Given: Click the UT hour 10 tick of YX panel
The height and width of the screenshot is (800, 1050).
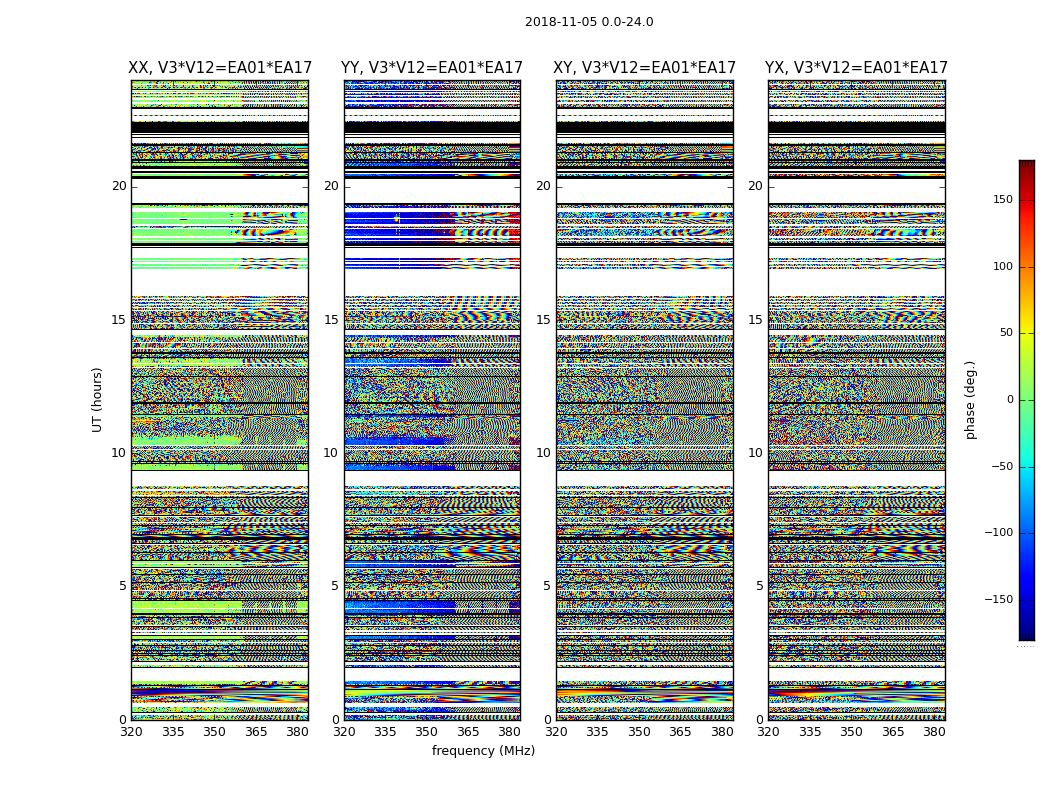Looking at the screenshot, I should [756, 453].
